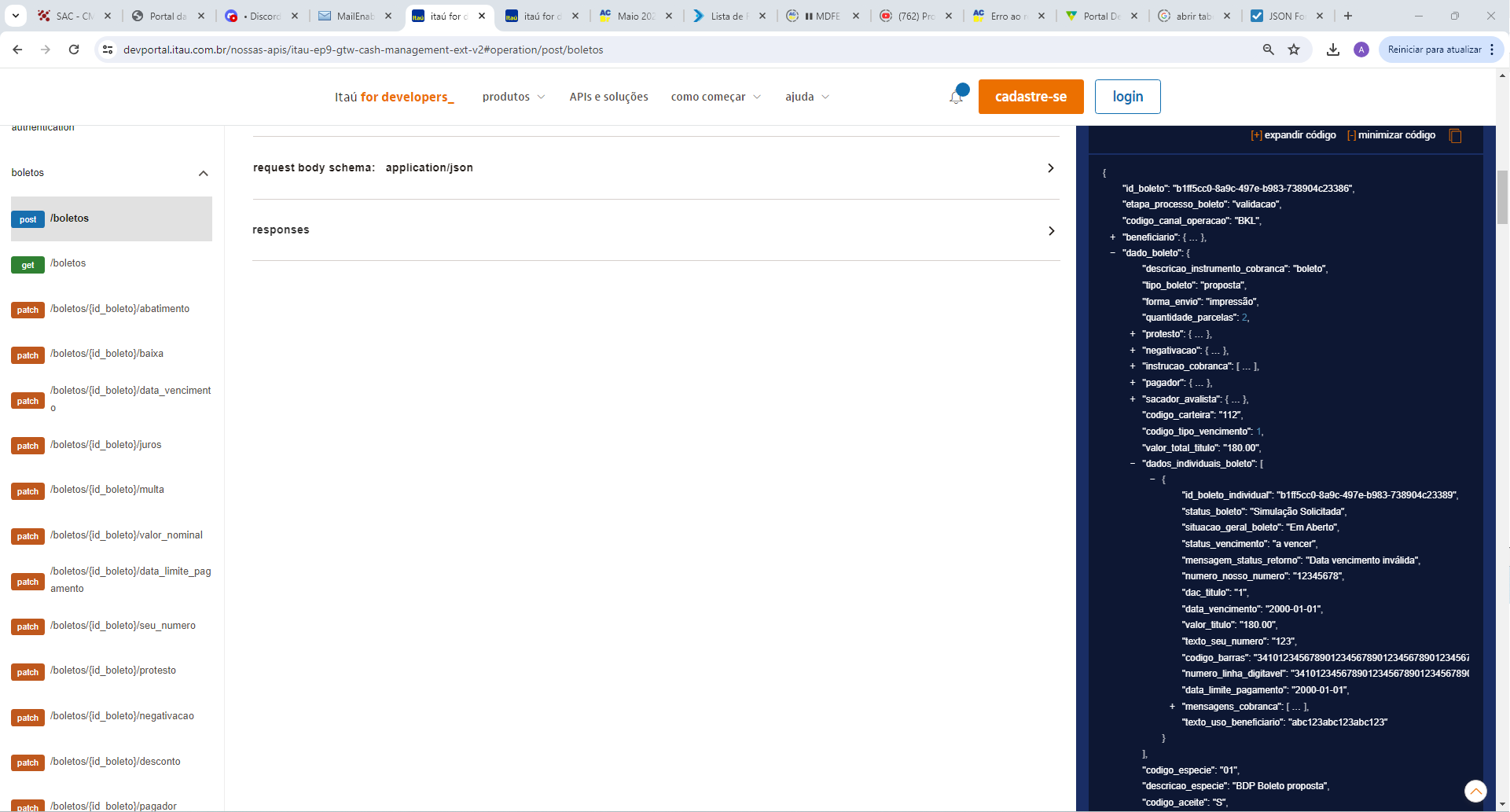Select post /boletos endpoint in sidebar

pyautogui.click(x=112, y=219)
